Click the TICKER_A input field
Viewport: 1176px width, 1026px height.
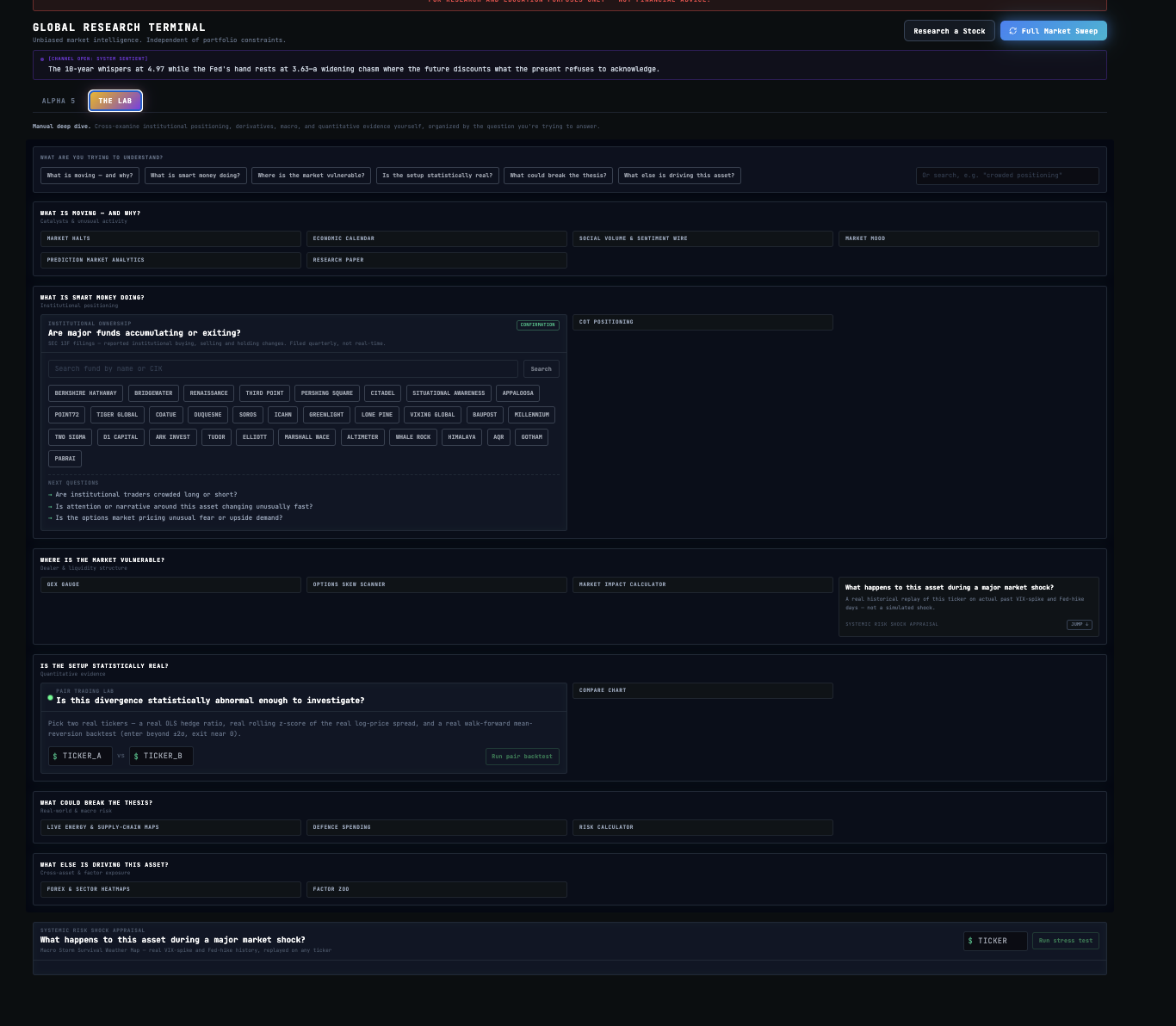(80, 756)
